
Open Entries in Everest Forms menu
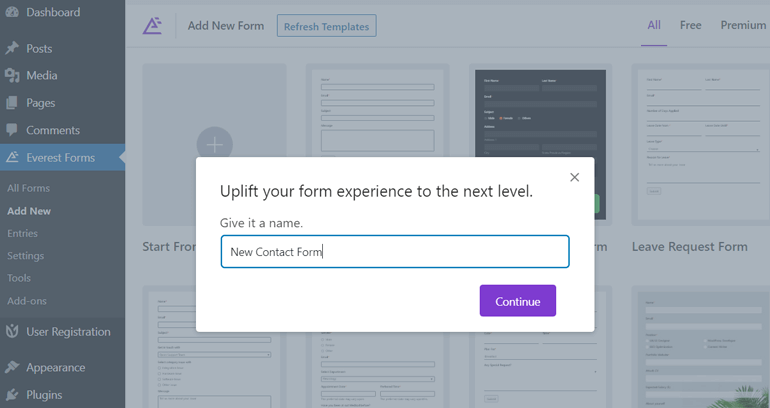[x=22, y=233]
